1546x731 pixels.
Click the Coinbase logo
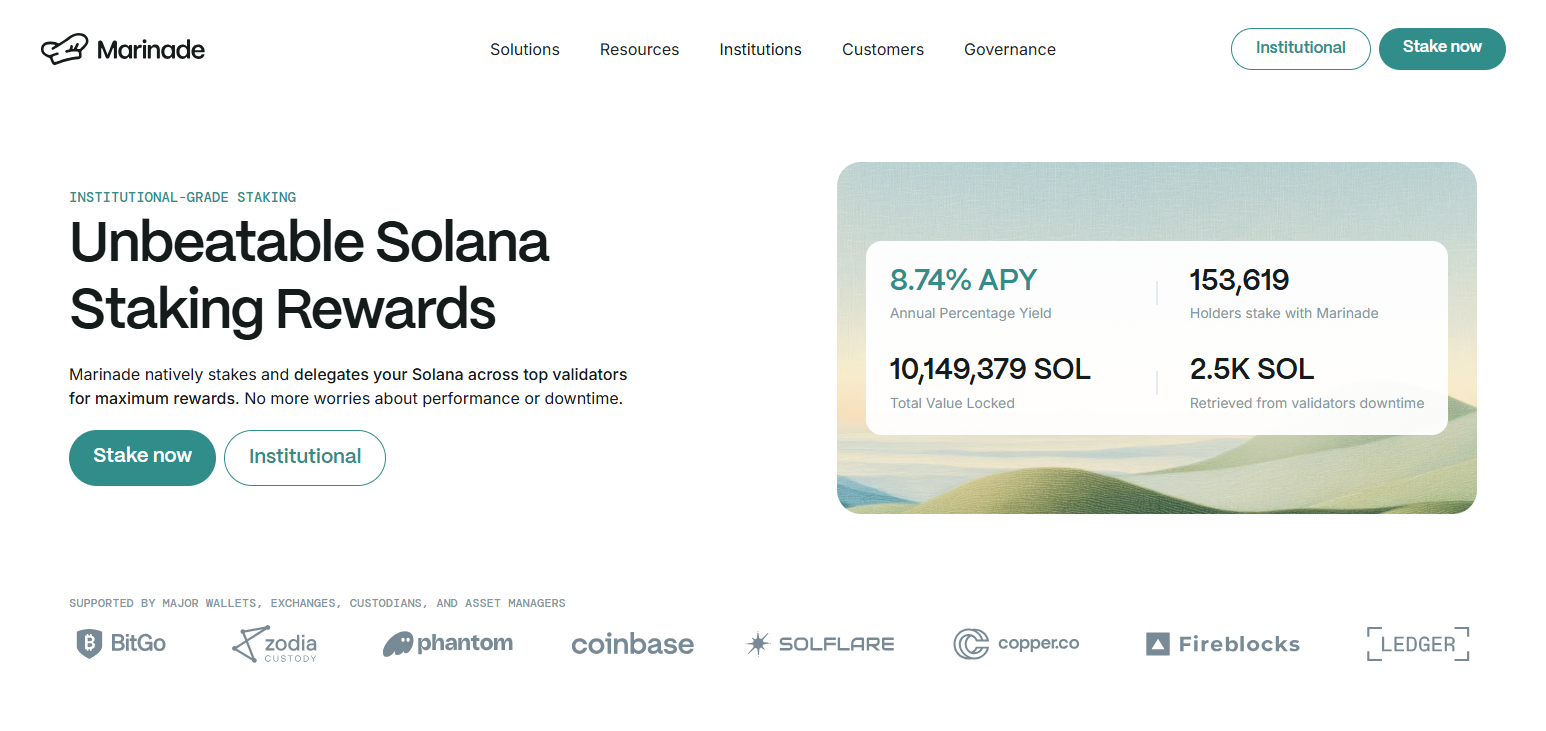(x=632, y=644)
